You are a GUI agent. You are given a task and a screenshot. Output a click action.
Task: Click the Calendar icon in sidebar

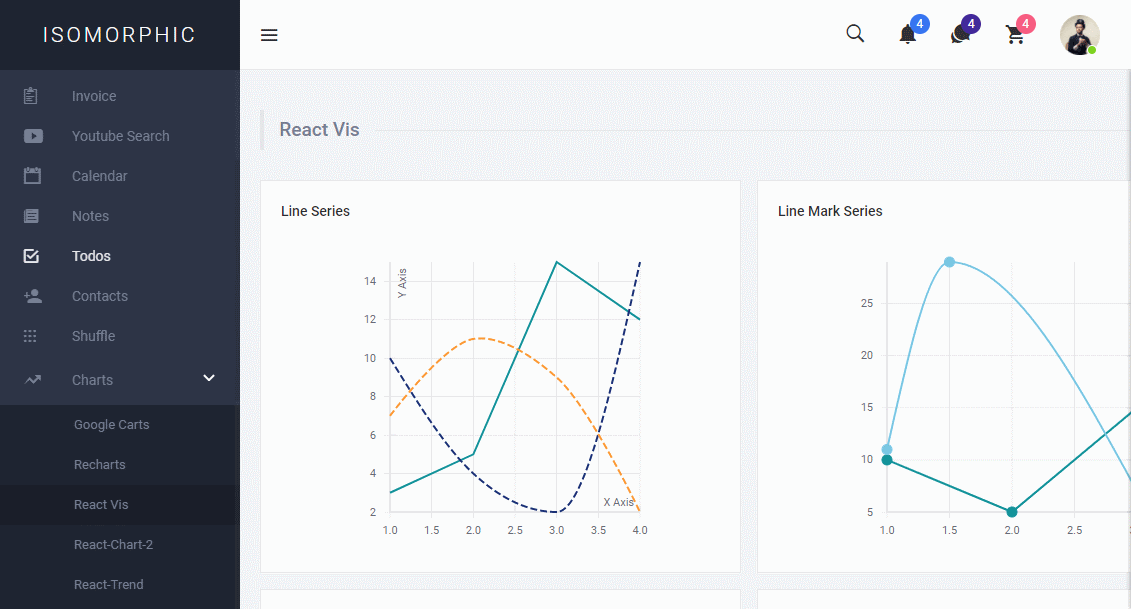tap(32, 175)
